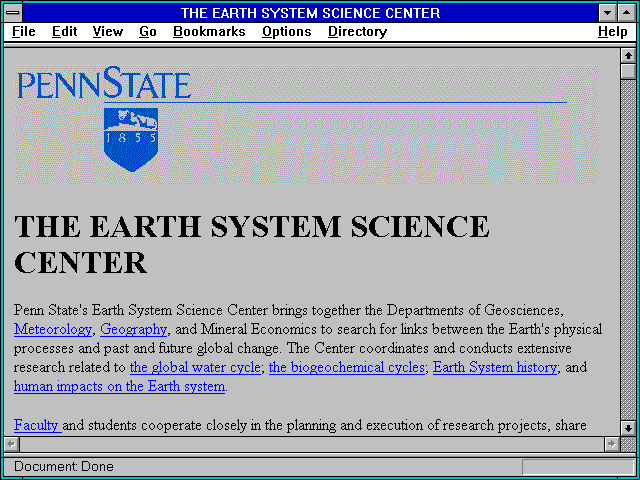The image size is (640, 480).
Task: Open the Earth System history link
Action: click(x=495, y=367)
